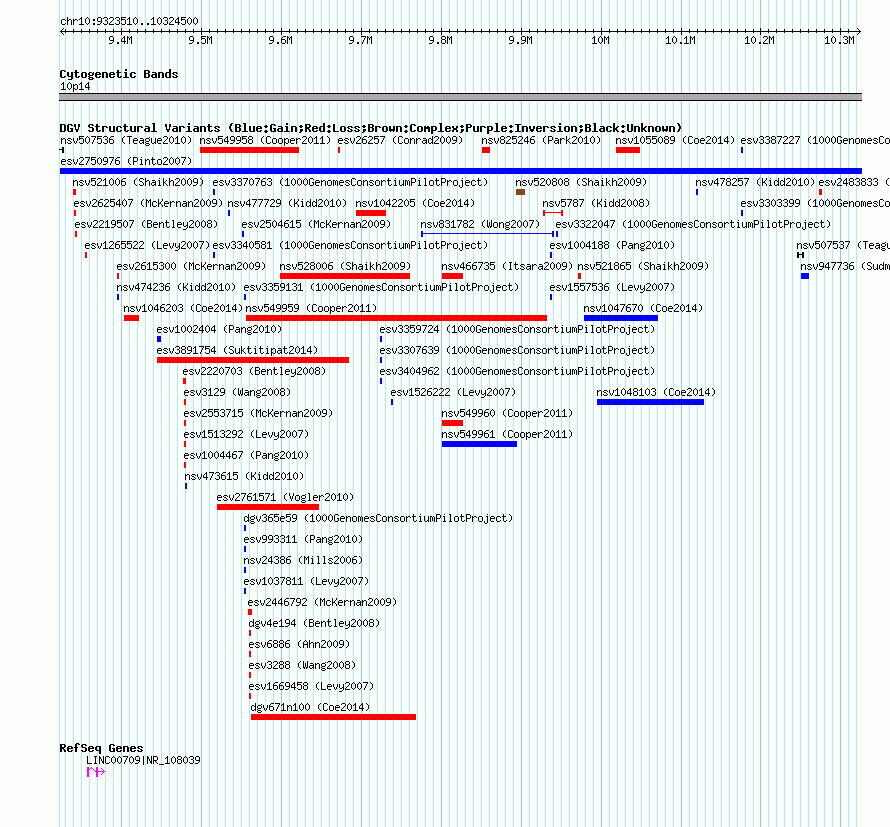This screenshot has width=890, height=827.
Task: Click the dgv365e59 1000Genomes label
Action: pos(378,518)
